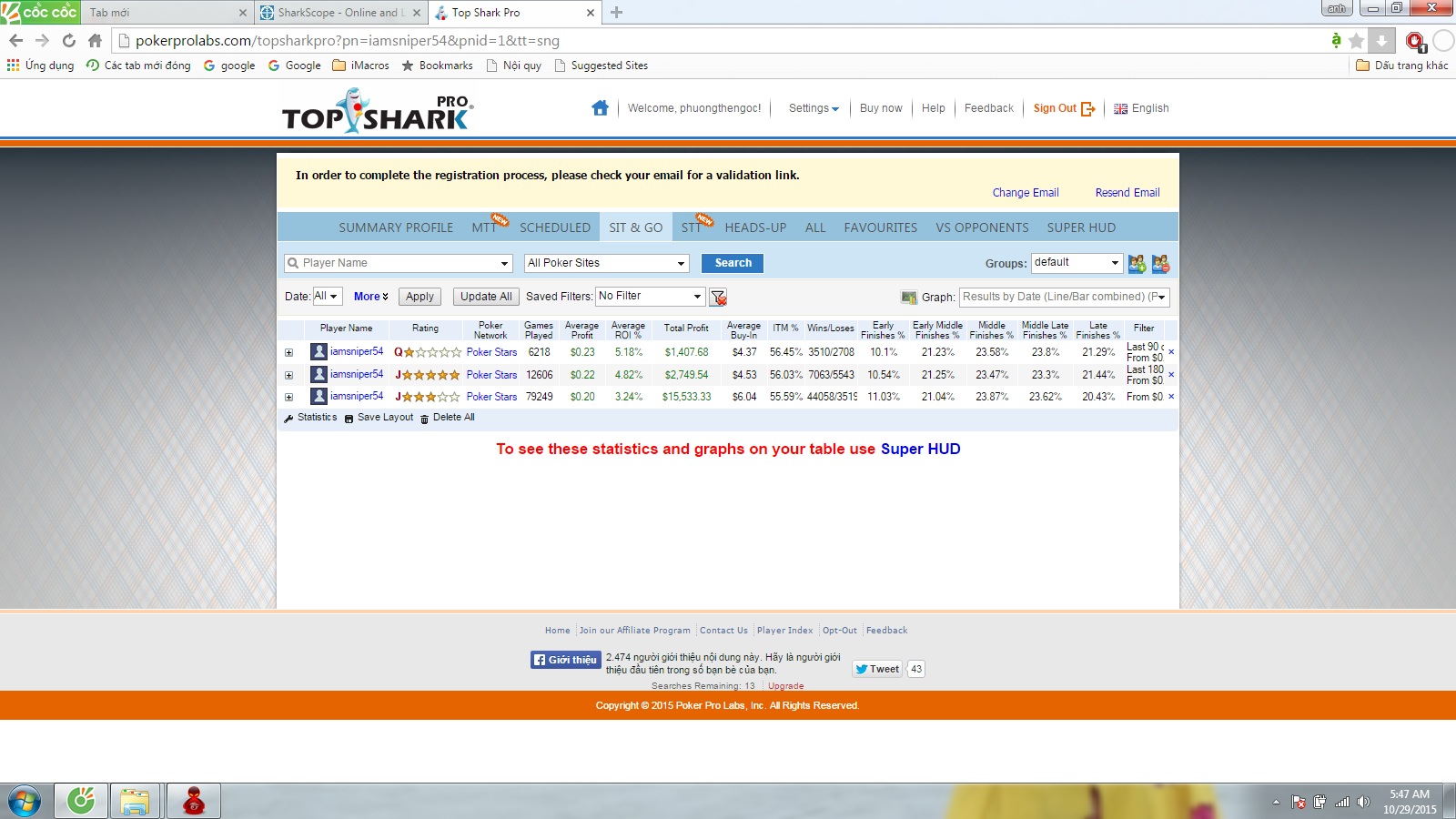
Task: Click the Facebook Giới thiệu button
Action: pos(565,660)
